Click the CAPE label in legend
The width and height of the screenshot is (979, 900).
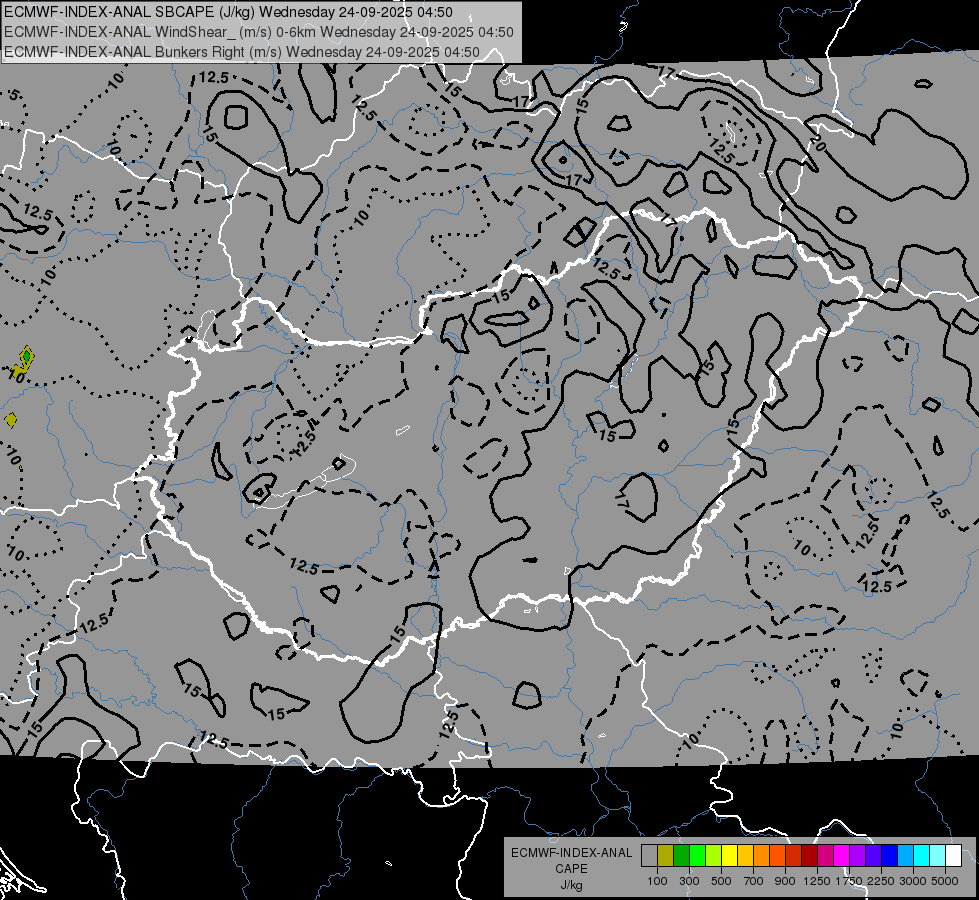point(571,869)
